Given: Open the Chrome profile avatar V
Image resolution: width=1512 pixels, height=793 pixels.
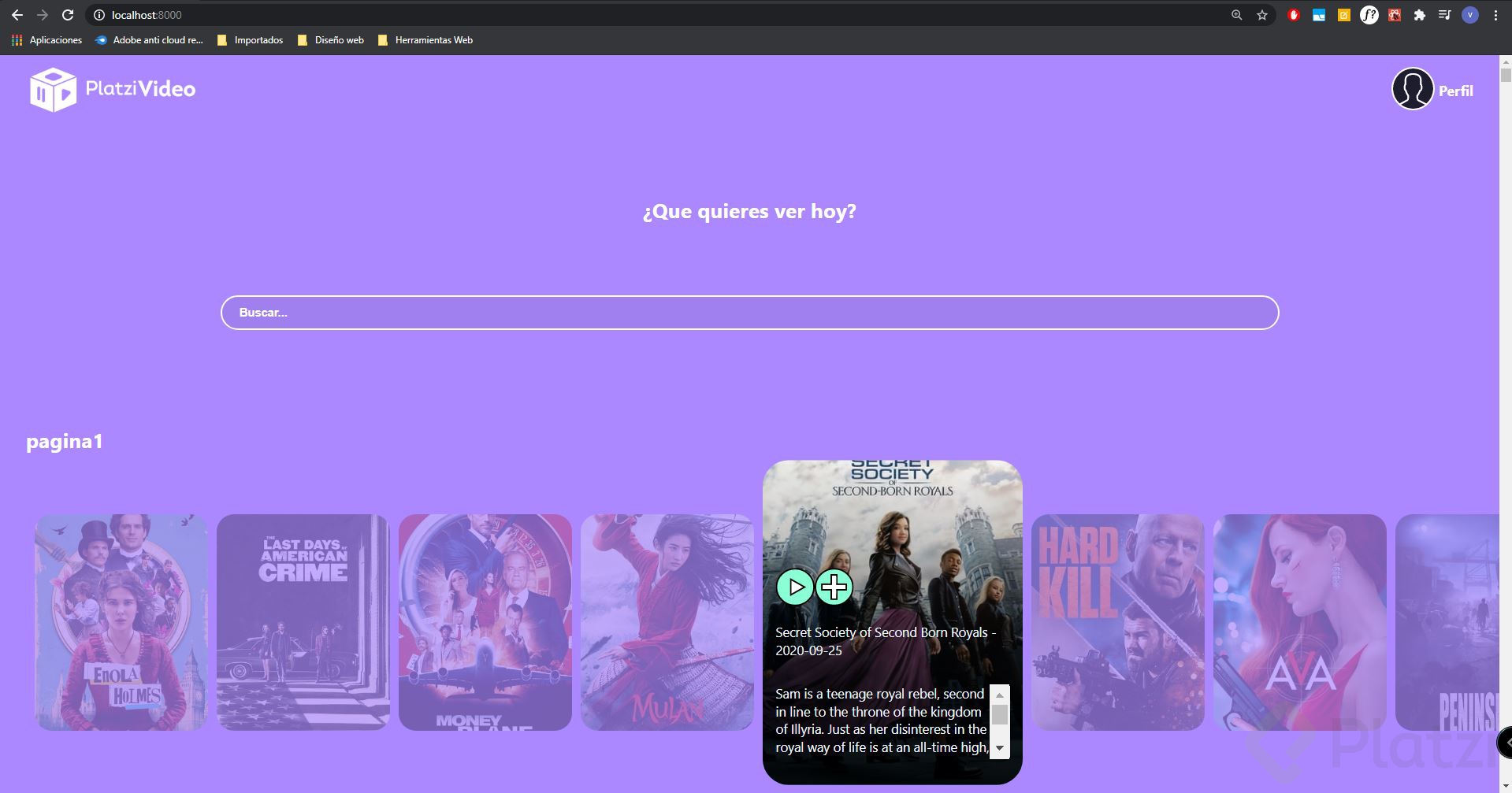Looking at the screenshot, I should [x=1470, y=15].
